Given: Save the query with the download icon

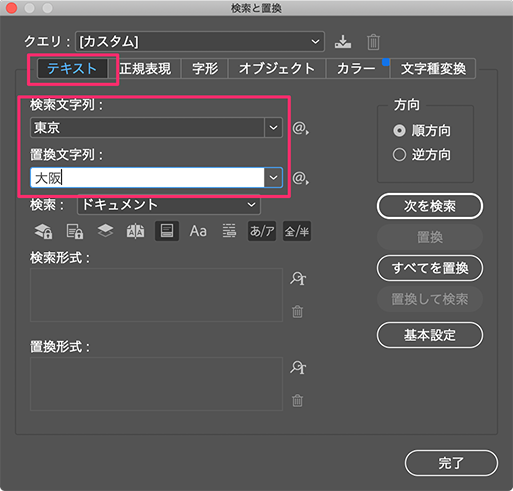Looking at the screenshot, I should 343,42.
